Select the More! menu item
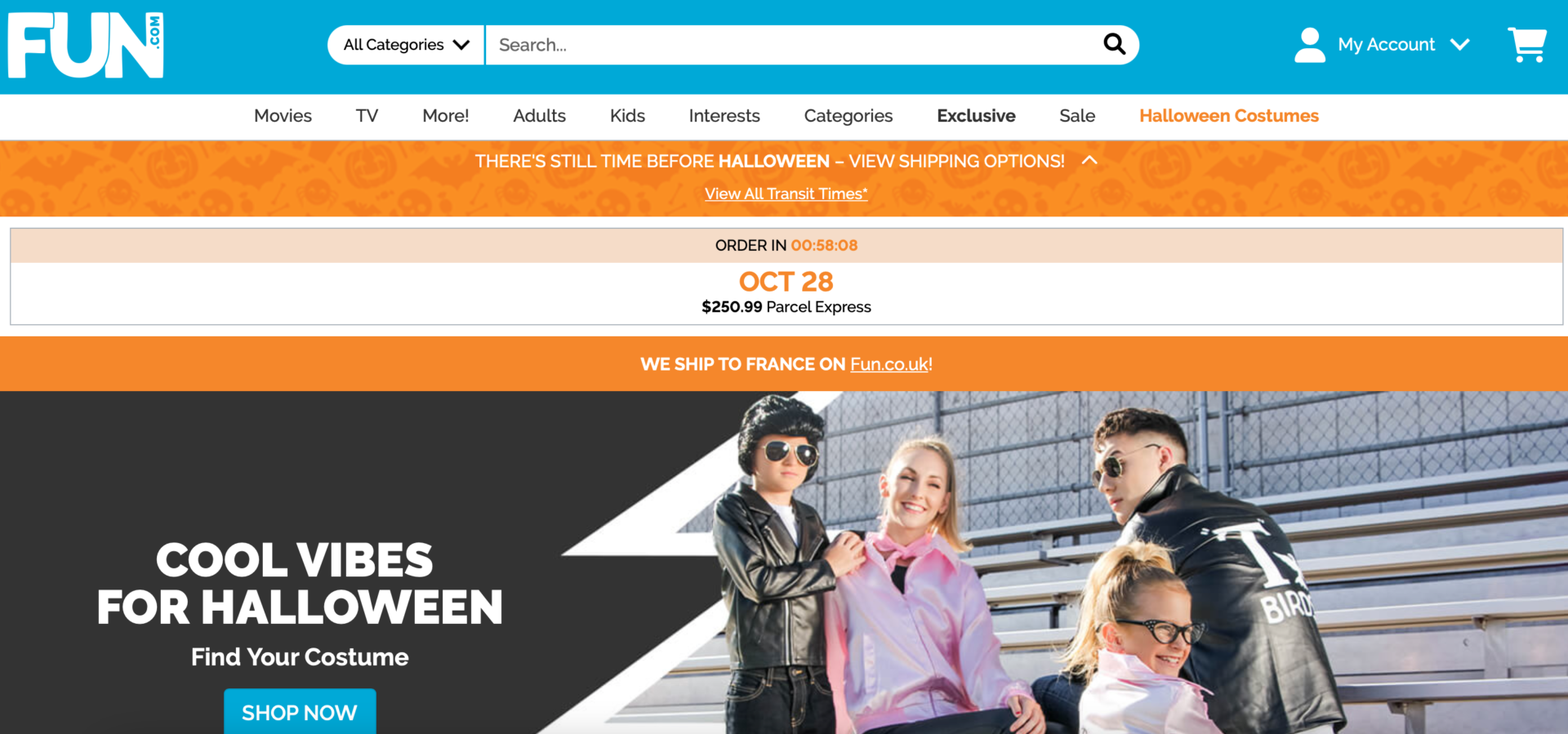 (445, 116)
